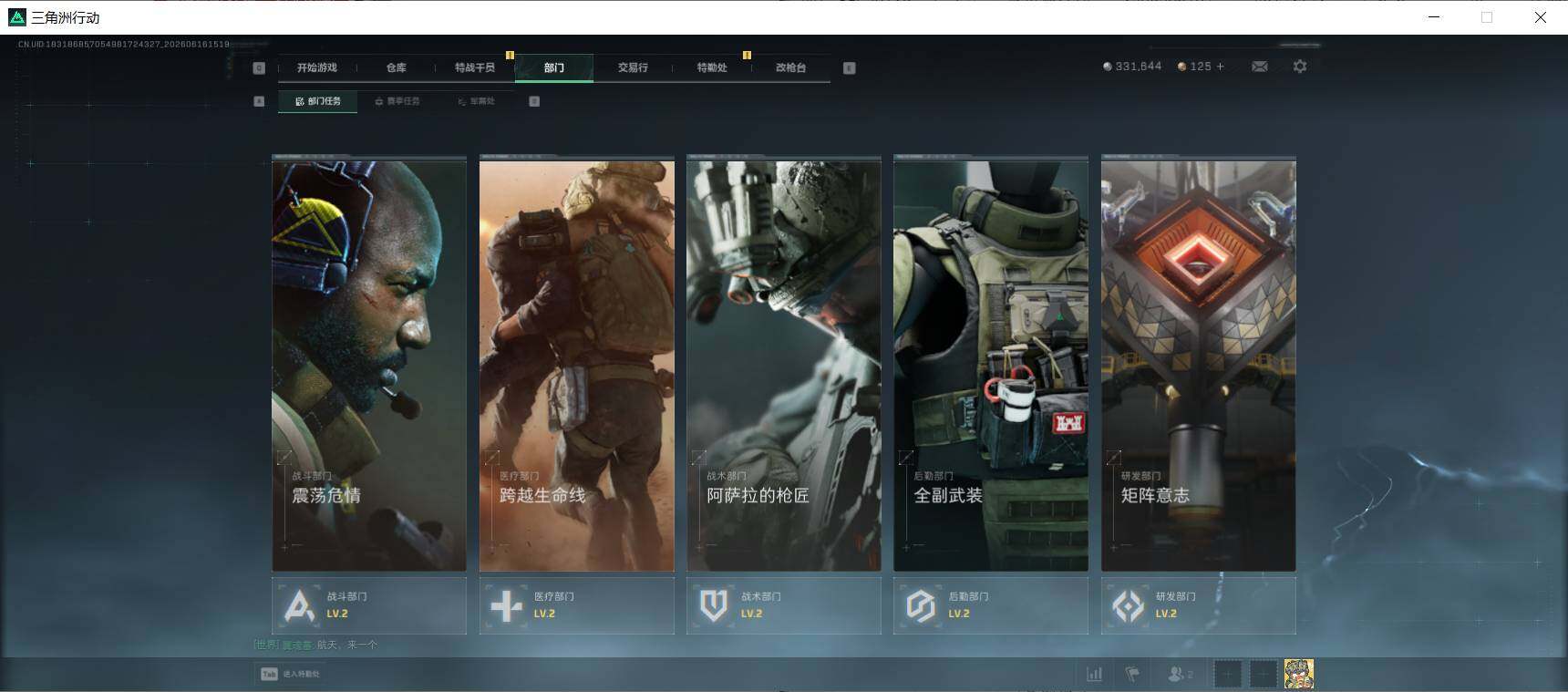The height and width of the screenshot is (692, 1568).
Task: Click the Q key icon left of tabs
Action: pyautogui.click(x=259, y=67)
